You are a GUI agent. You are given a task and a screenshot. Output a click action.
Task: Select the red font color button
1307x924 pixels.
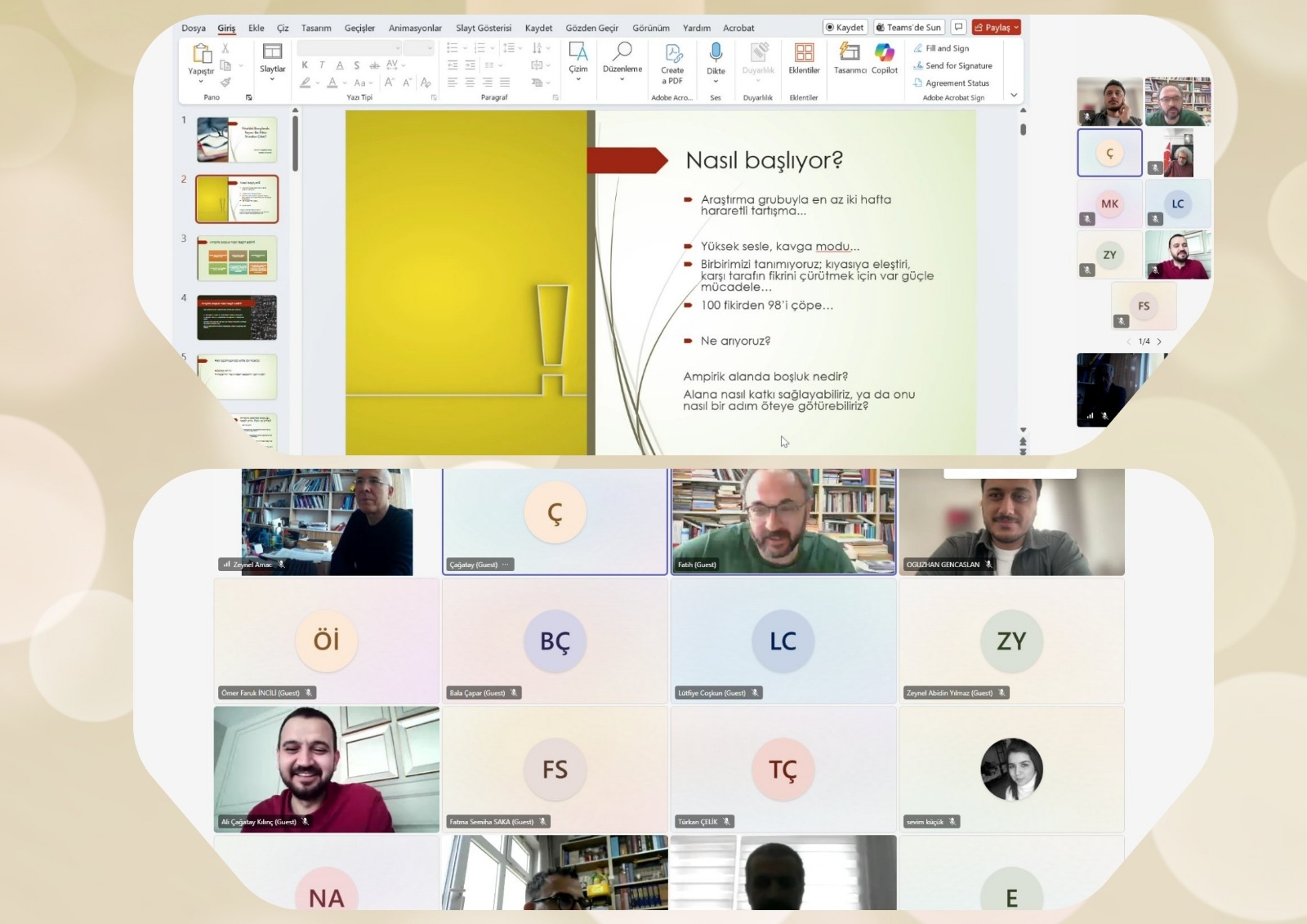click(332, 83)
